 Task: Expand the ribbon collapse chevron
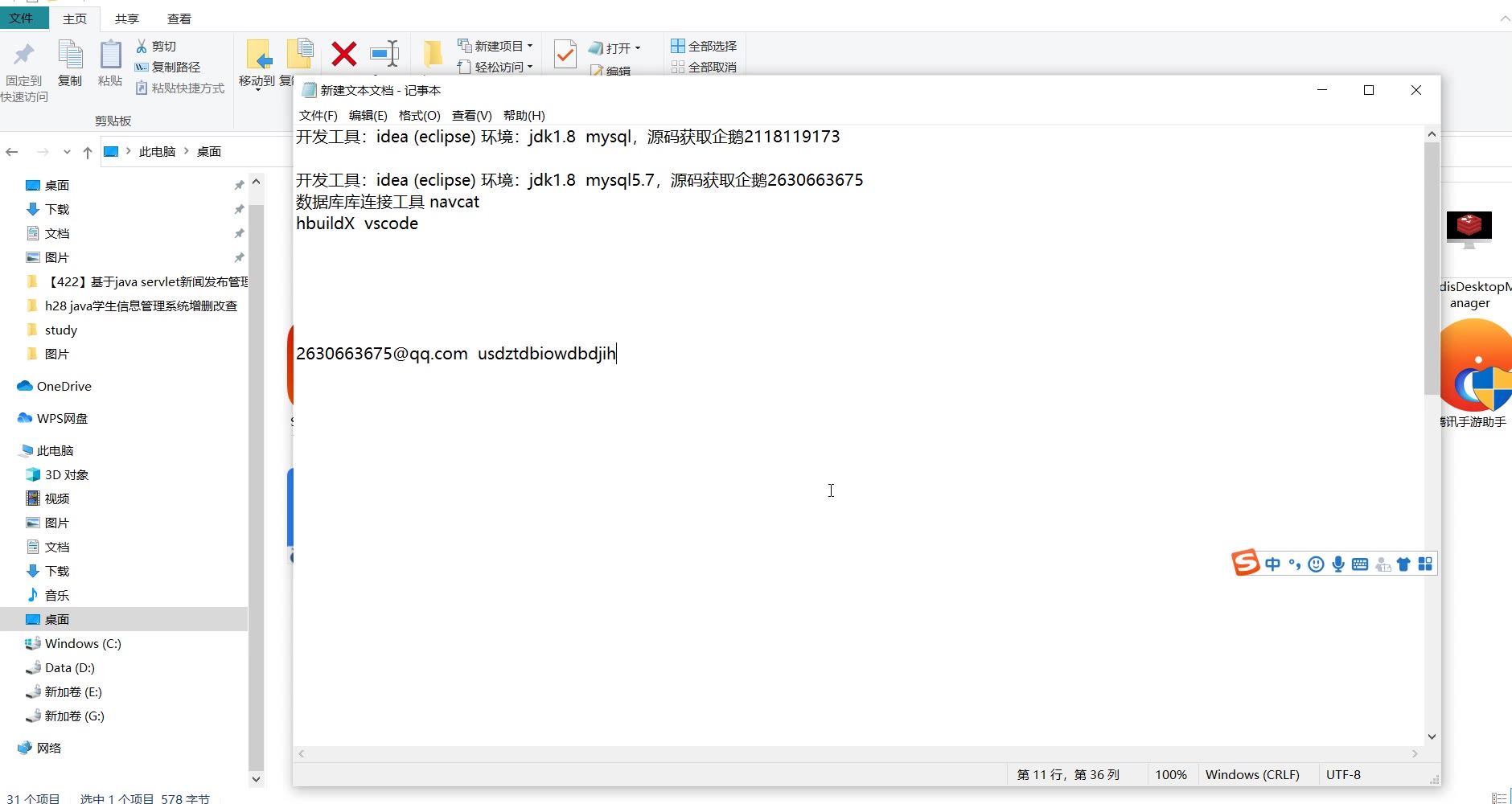pos(1505,18)
